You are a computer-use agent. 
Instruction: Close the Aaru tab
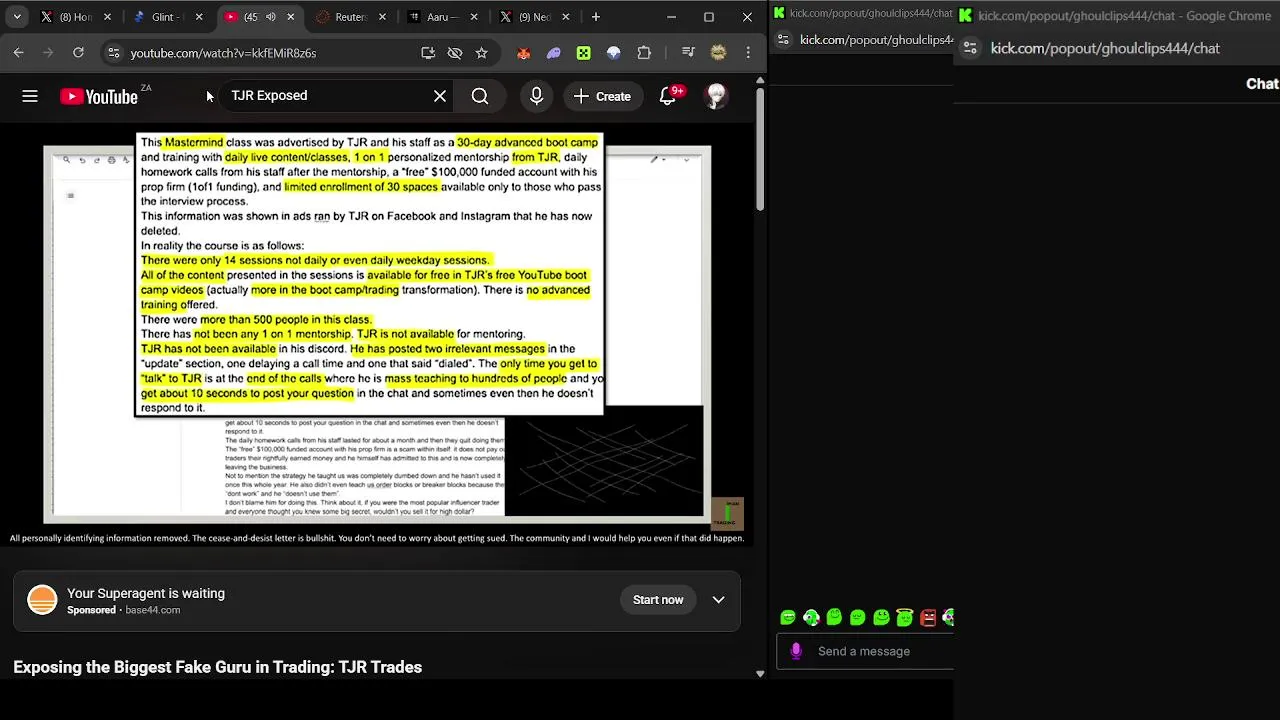pos(475,17)
